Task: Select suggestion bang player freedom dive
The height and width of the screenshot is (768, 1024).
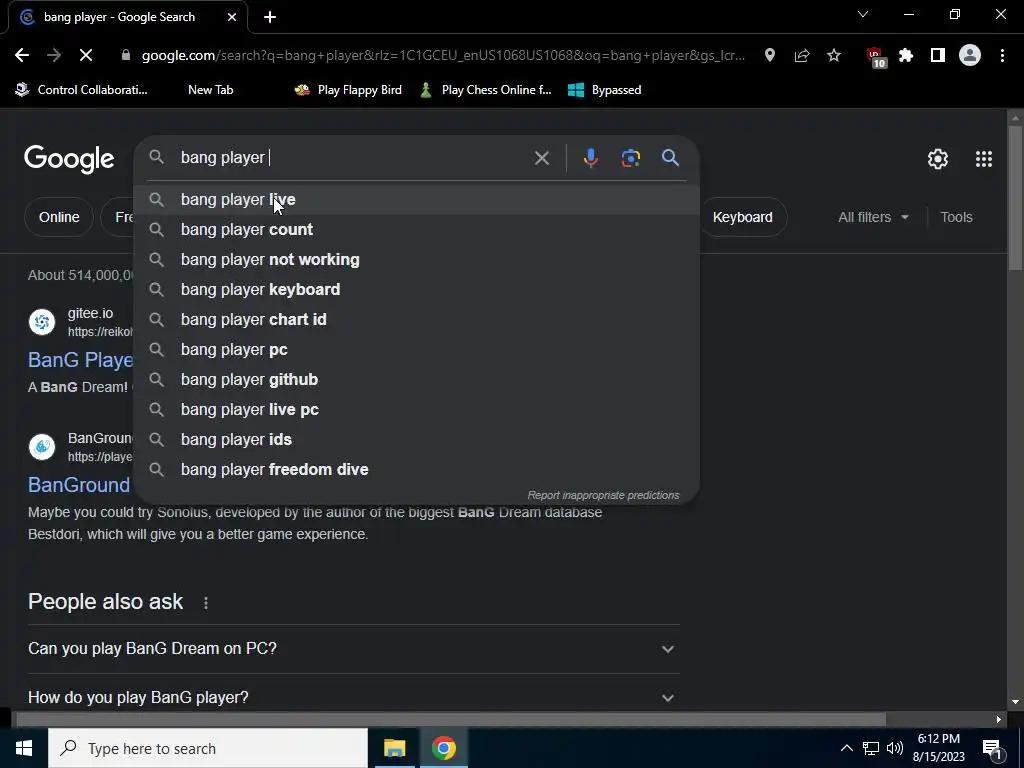Action: [417, 470]
